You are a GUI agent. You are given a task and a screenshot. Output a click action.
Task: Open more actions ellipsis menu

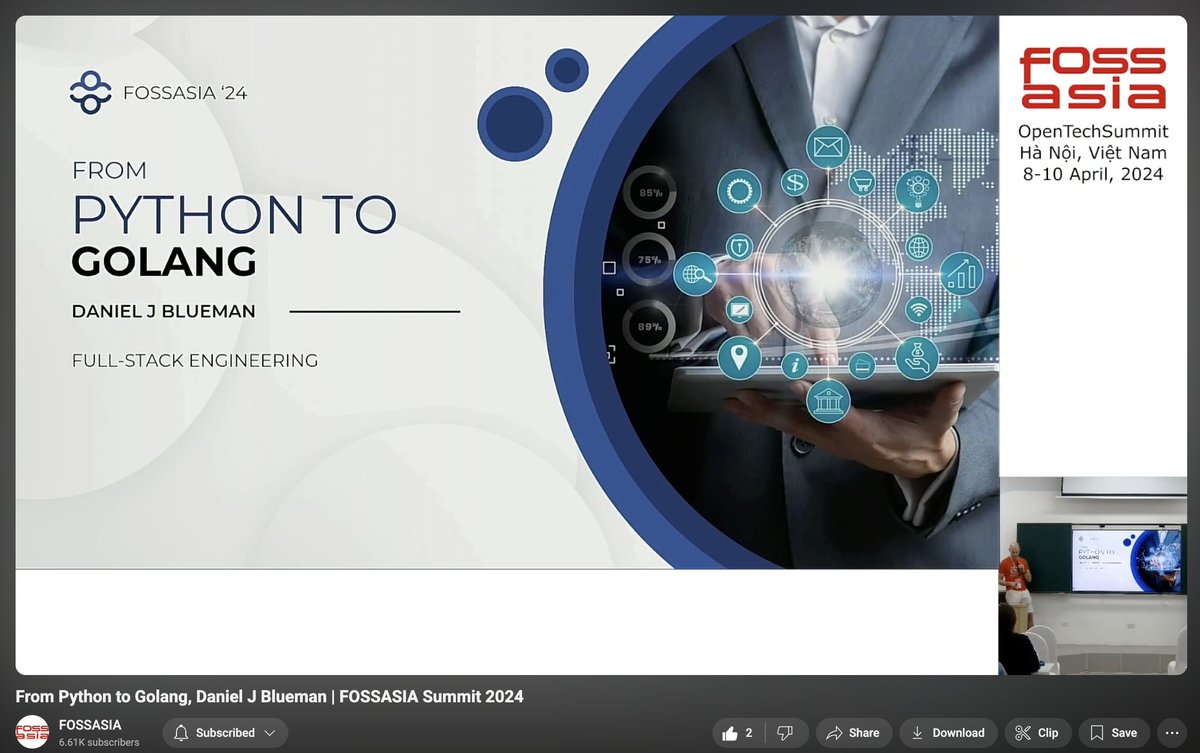pos(1171,733)
